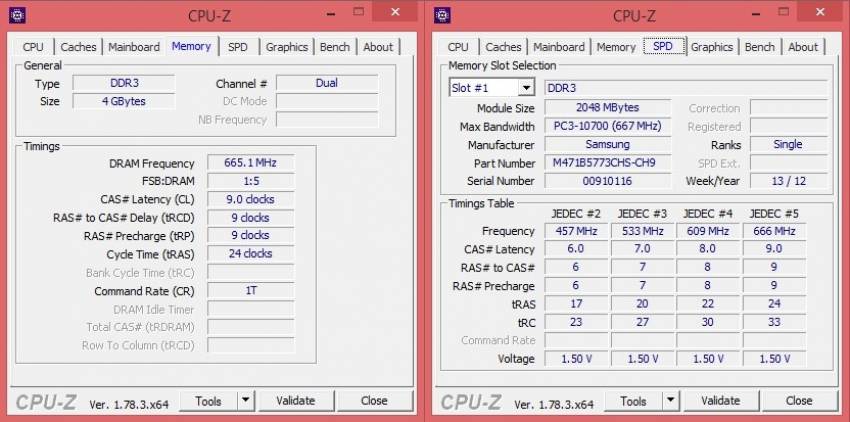Screen dimensions: 850x422
Task: Click Tools button in left window
Action: (209, 401)
